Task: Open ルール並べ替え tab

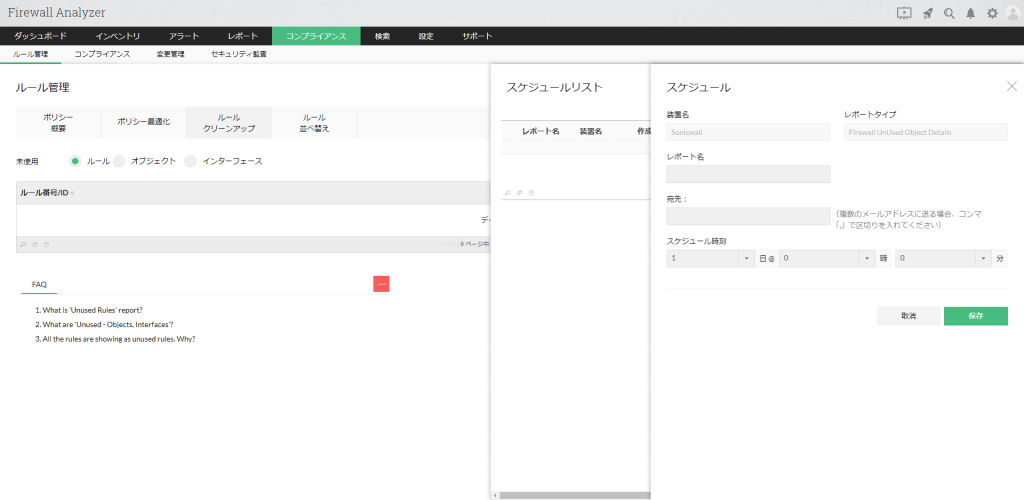Action: coord(314,123)
